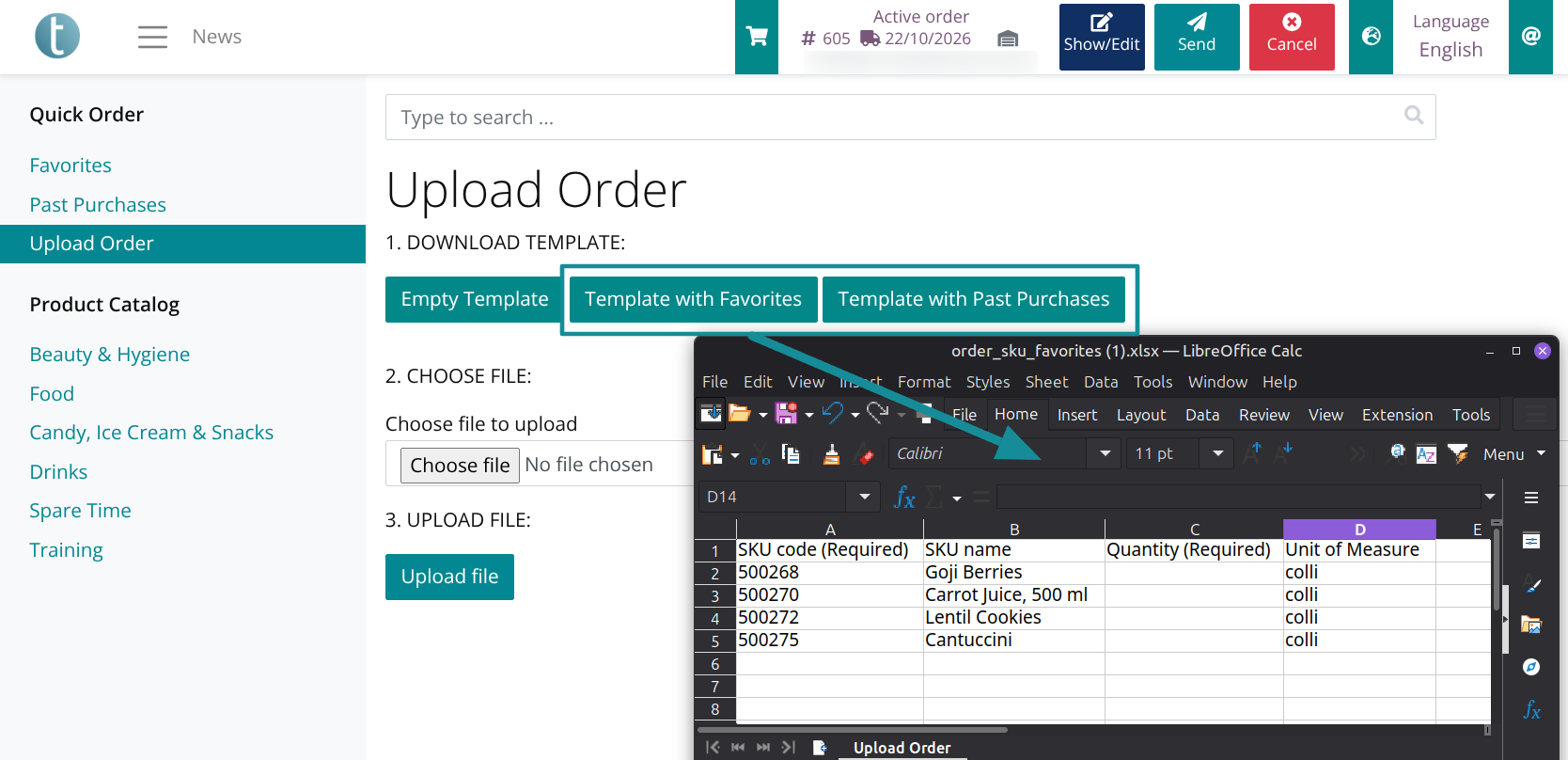The image size is (1568, 760).
Task: Click the Type to search field
Action: click(910, 117)
